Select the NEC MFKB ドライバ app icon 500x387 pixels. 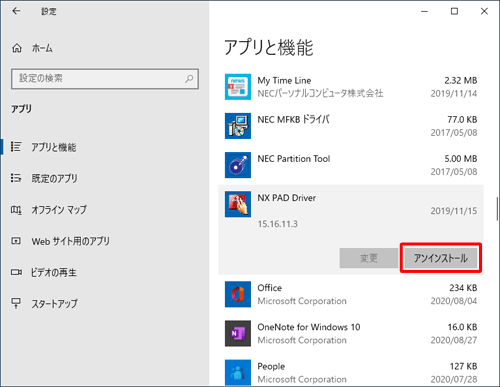(238, 126)
